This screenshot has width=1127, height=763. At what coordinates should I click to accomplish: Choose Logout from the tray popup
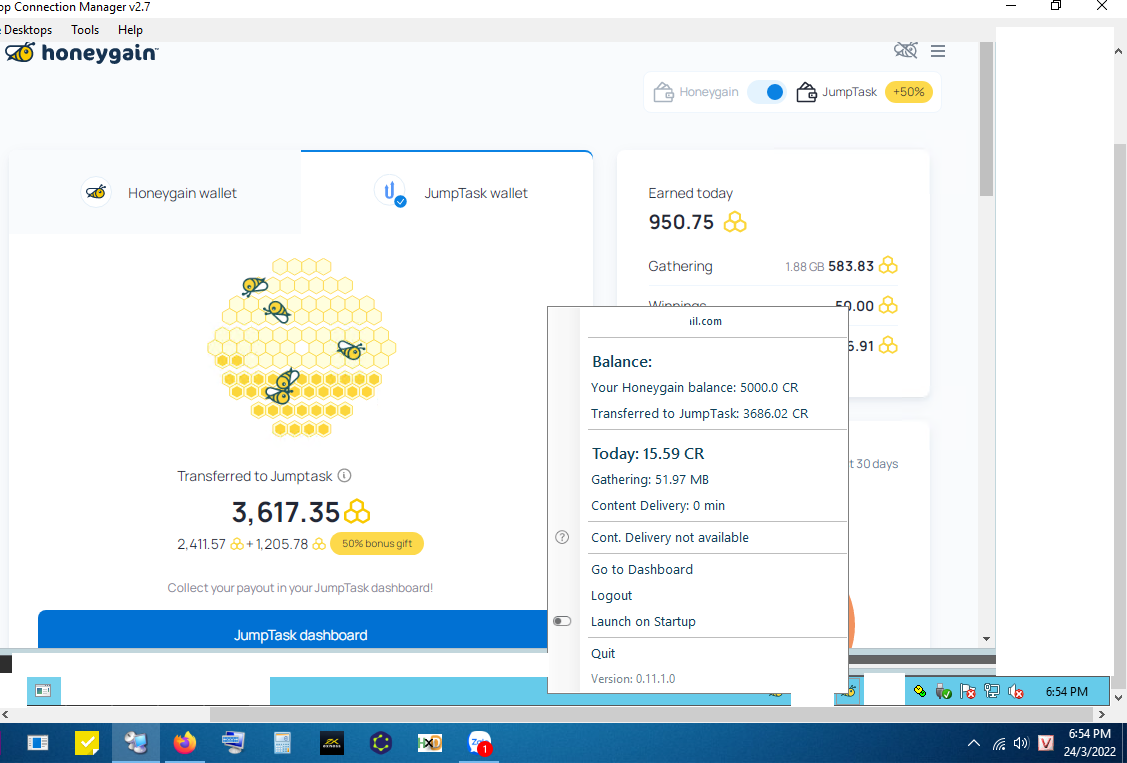coord(611,595)
